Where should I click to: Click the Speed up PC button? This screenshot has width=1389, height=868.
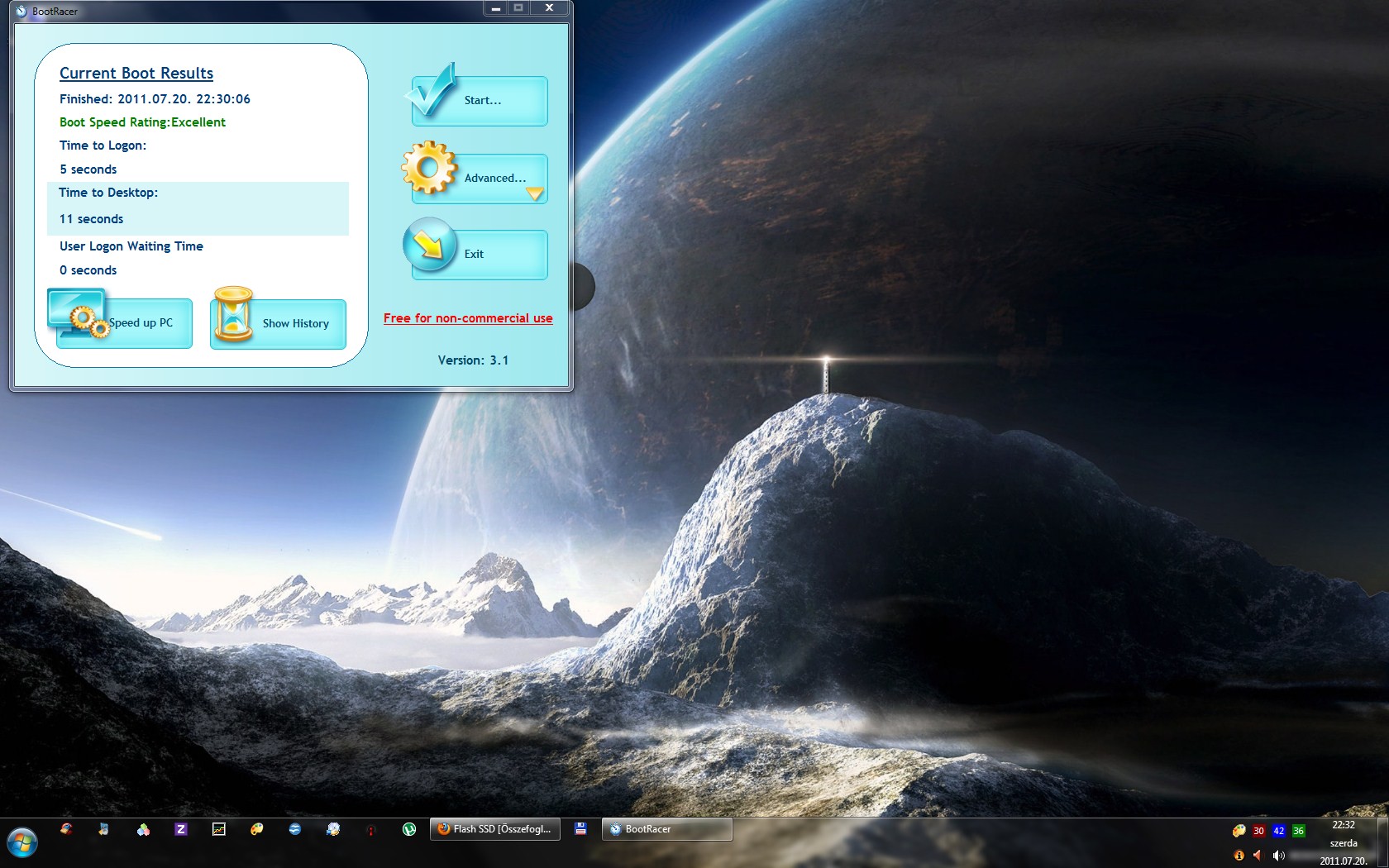[x=124, y=323]
